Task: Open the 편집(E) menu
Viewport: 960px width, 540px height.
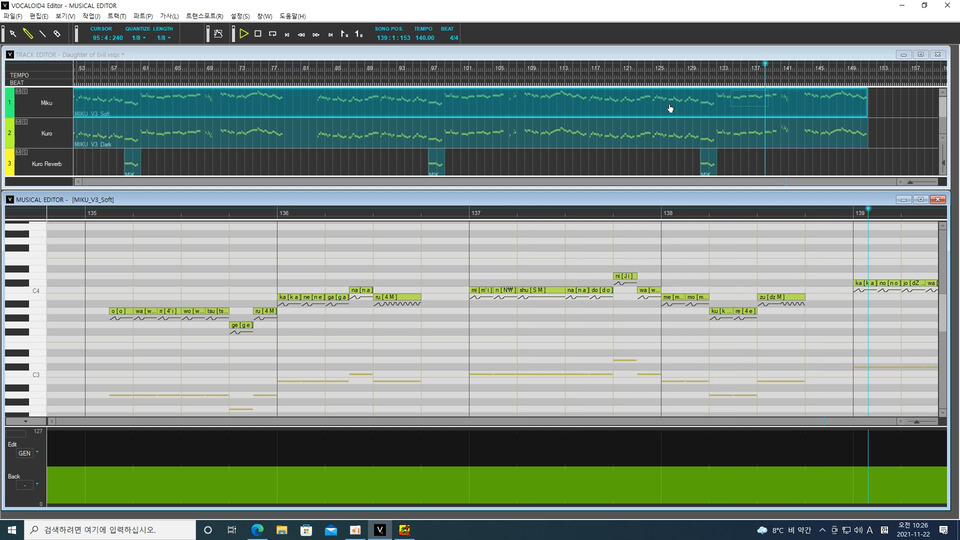Action: 39,17
